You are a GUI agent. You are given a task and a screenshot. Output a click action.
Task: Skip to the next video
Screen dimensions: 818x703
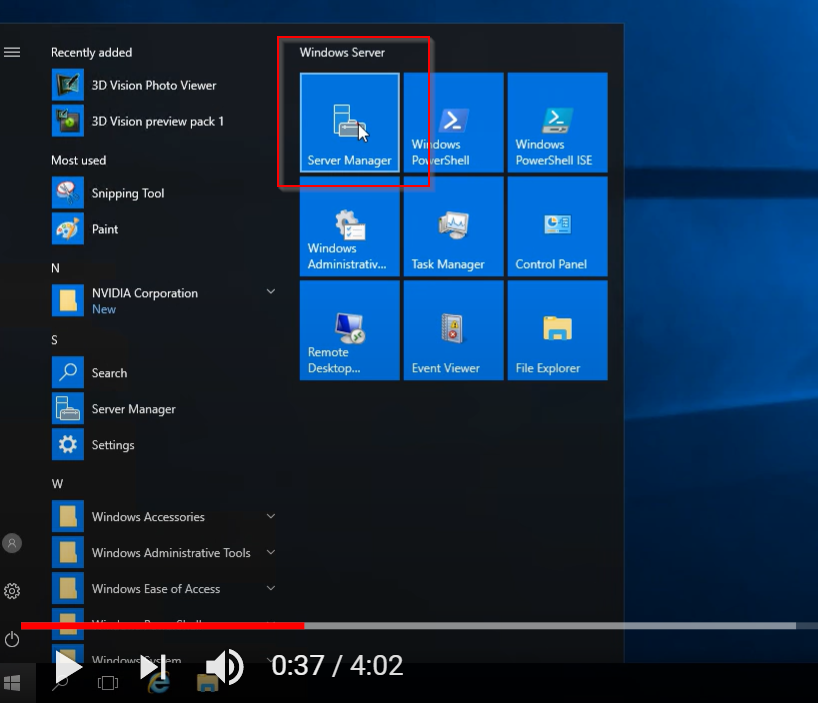pyautogui.click(x=153, y=666)
